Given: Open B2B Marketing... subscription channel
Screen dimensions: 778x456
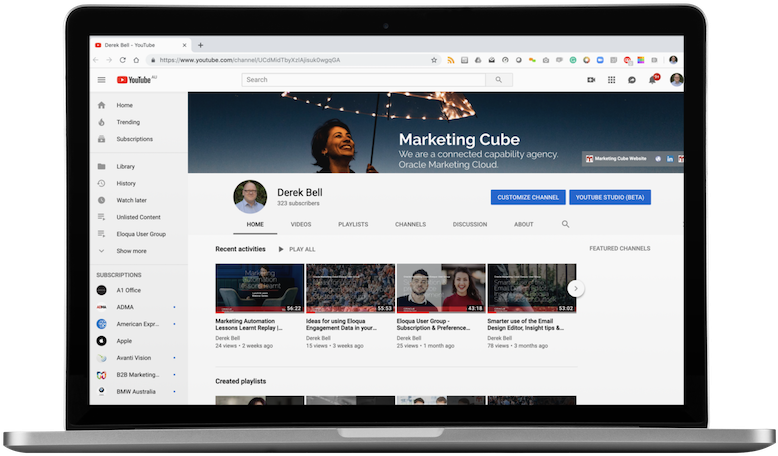Looking at the screenshot, I should (138, 375).
